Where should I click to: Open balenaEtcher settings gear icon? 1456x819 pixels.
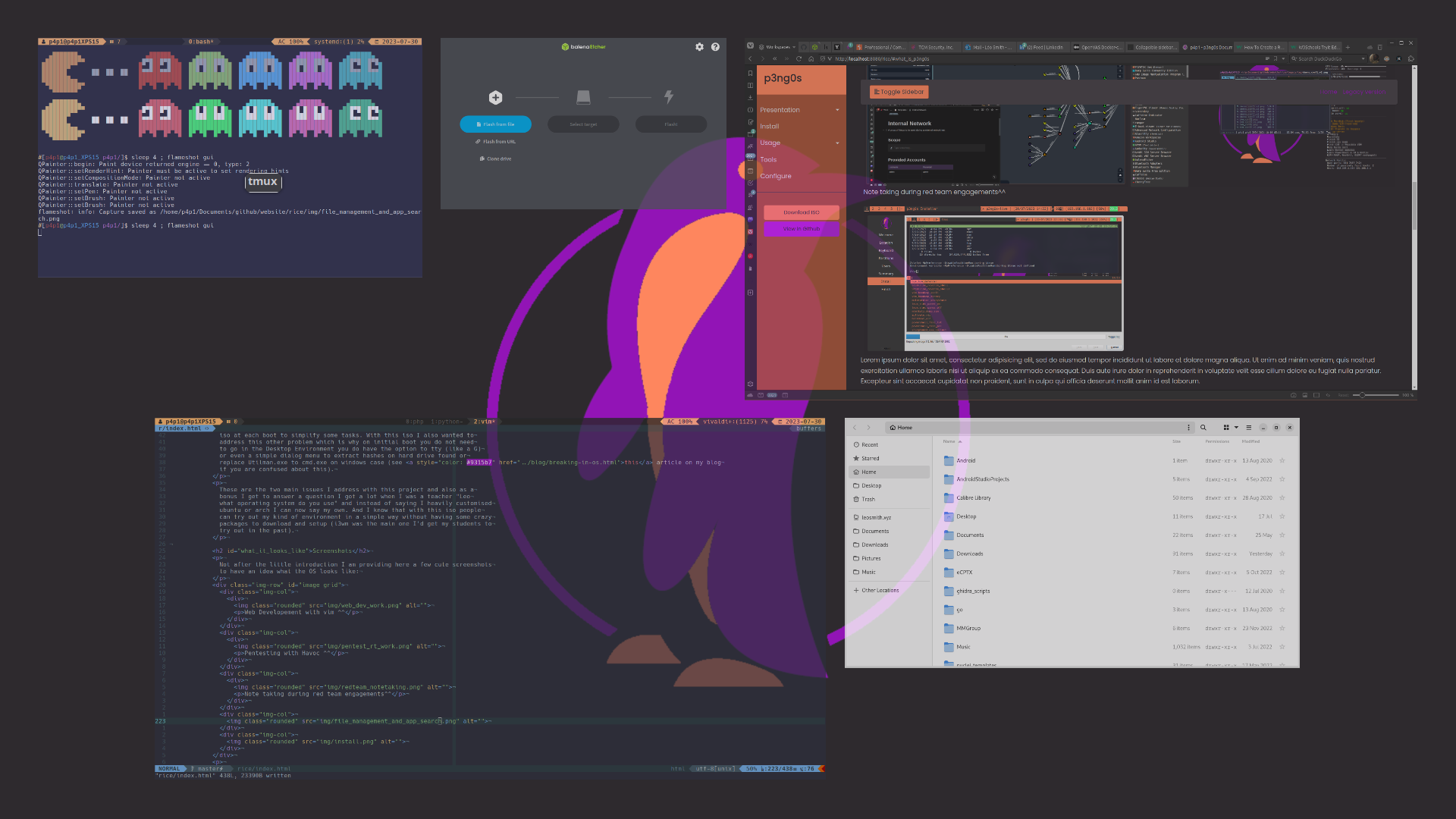tap(699, 47)
